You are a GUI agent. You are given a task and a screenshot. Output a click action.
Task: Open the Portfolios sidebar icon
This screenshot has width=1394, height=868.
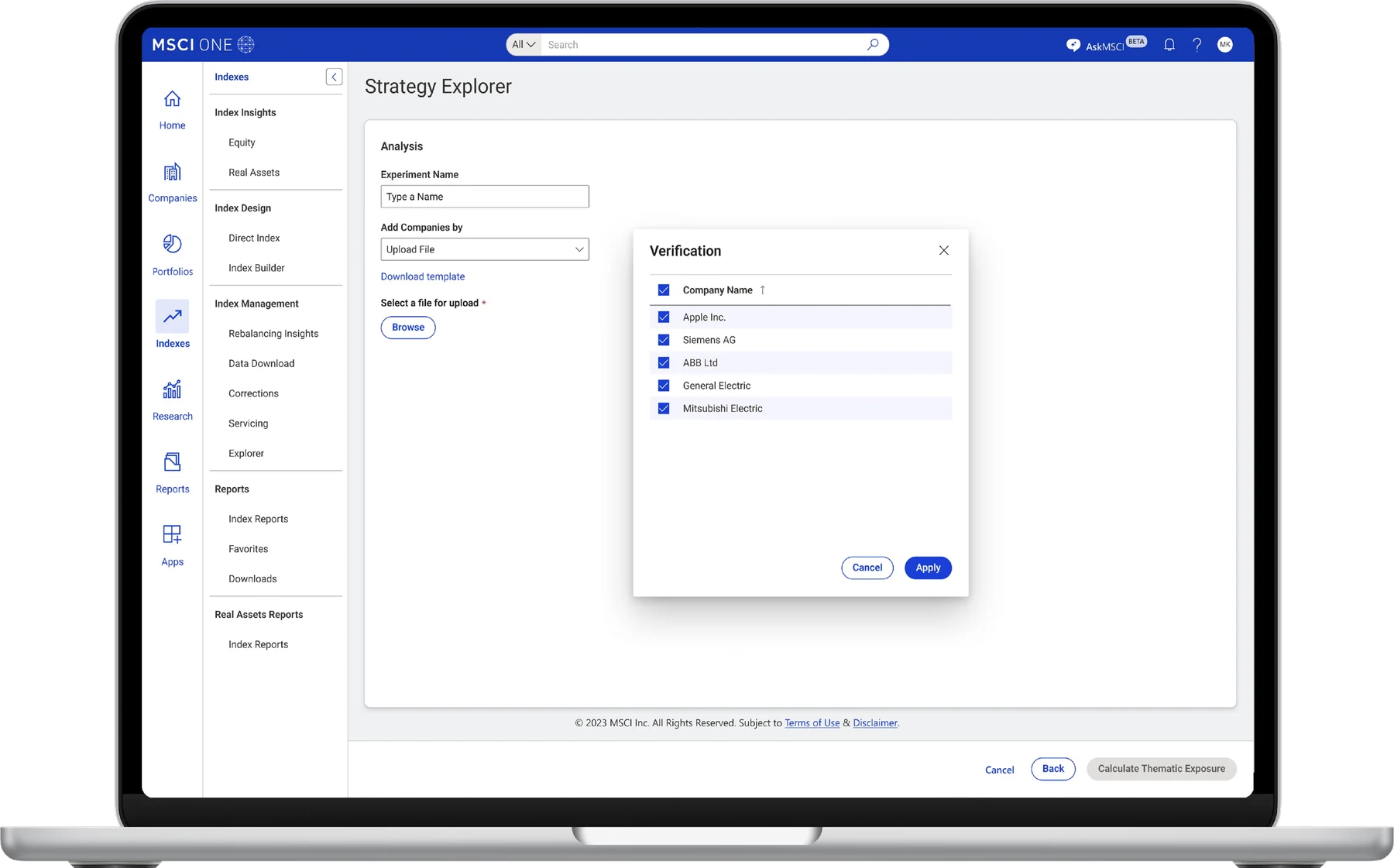point(172,244)
